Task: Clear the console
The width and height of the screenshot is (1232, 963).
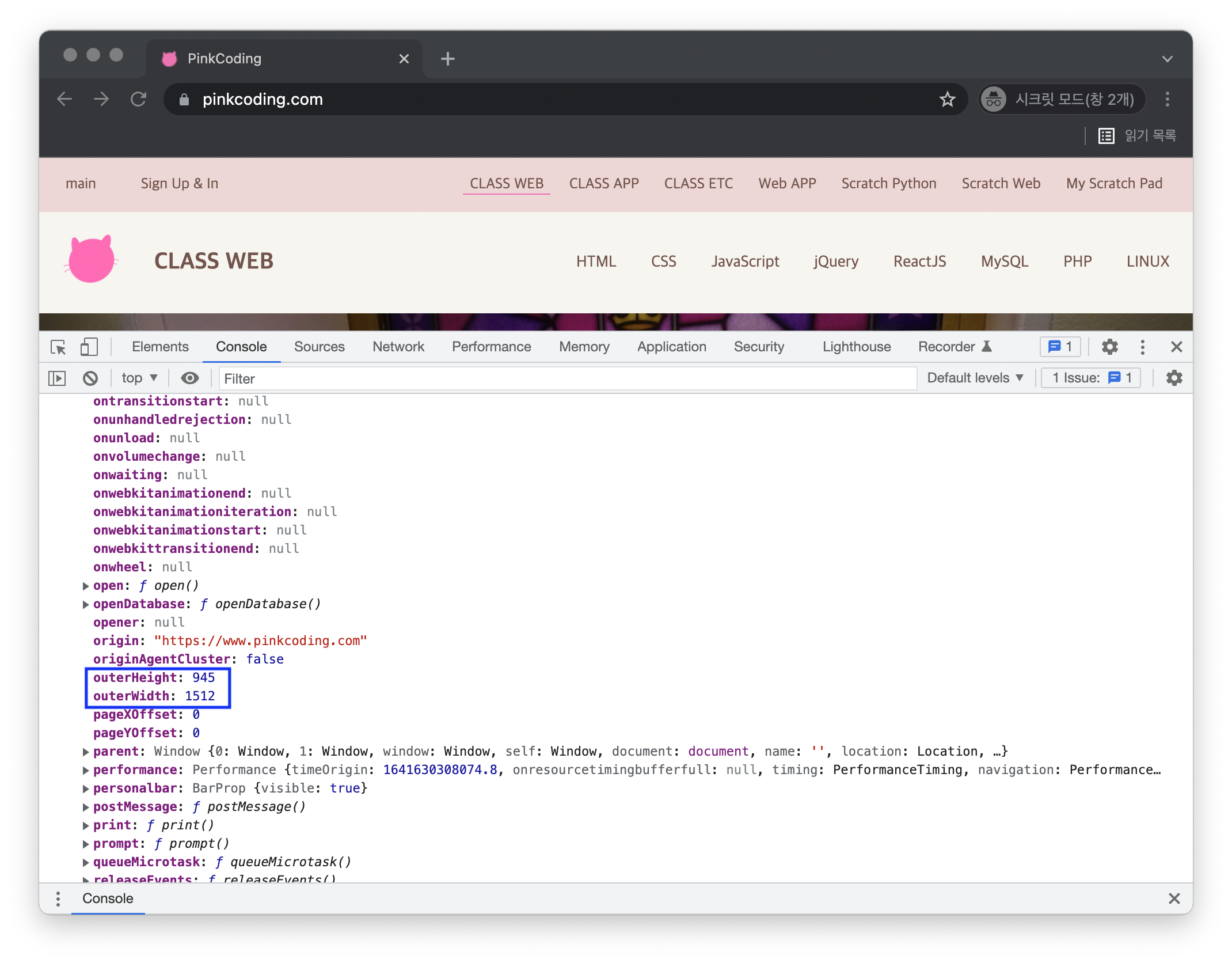Action: click(x=90, y=378)
